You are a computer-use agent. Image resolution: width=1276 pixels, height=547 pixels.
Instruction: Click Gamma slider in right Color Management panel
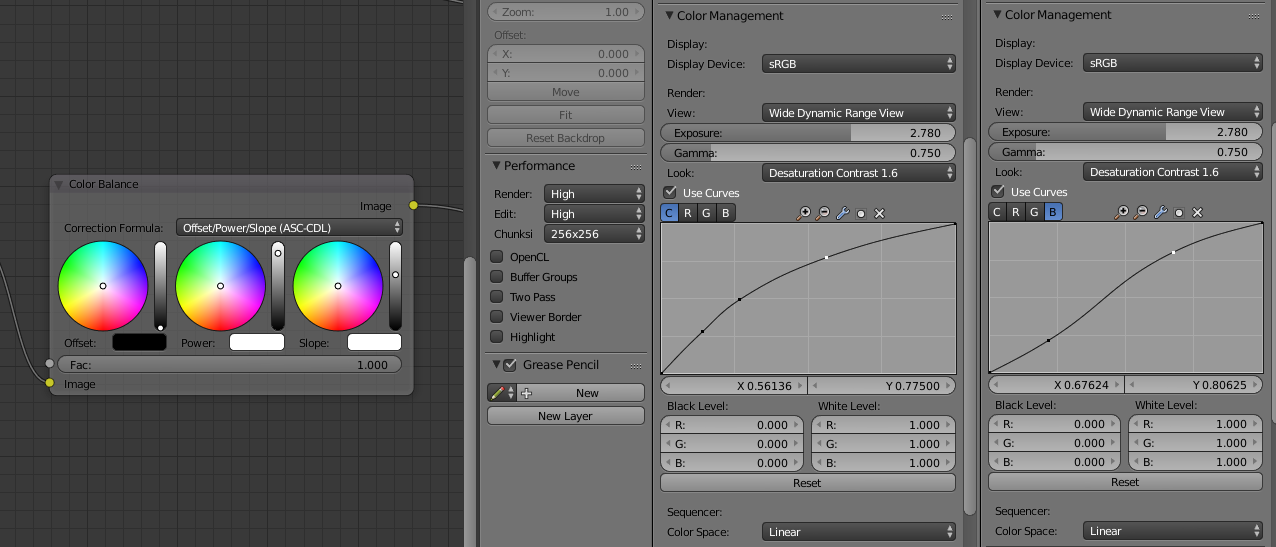click(1125, 152)
